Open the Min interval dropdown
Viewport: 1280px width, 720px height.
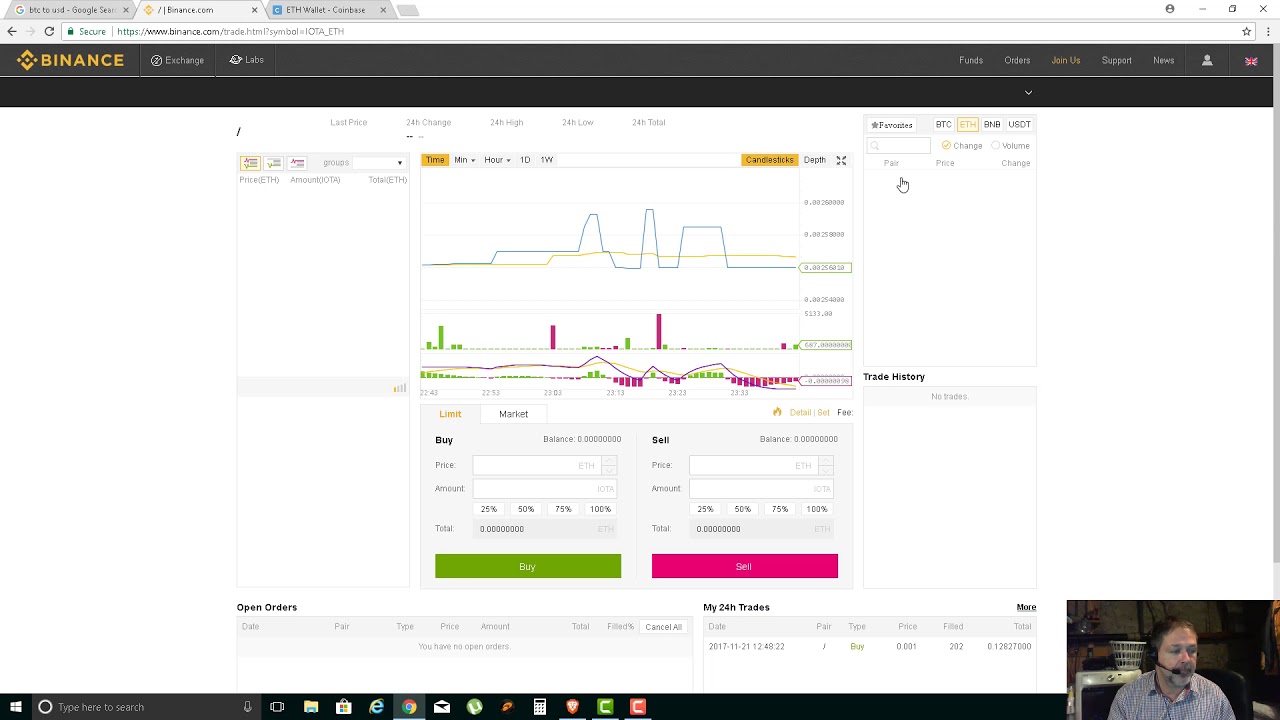[x=464, y=160]
